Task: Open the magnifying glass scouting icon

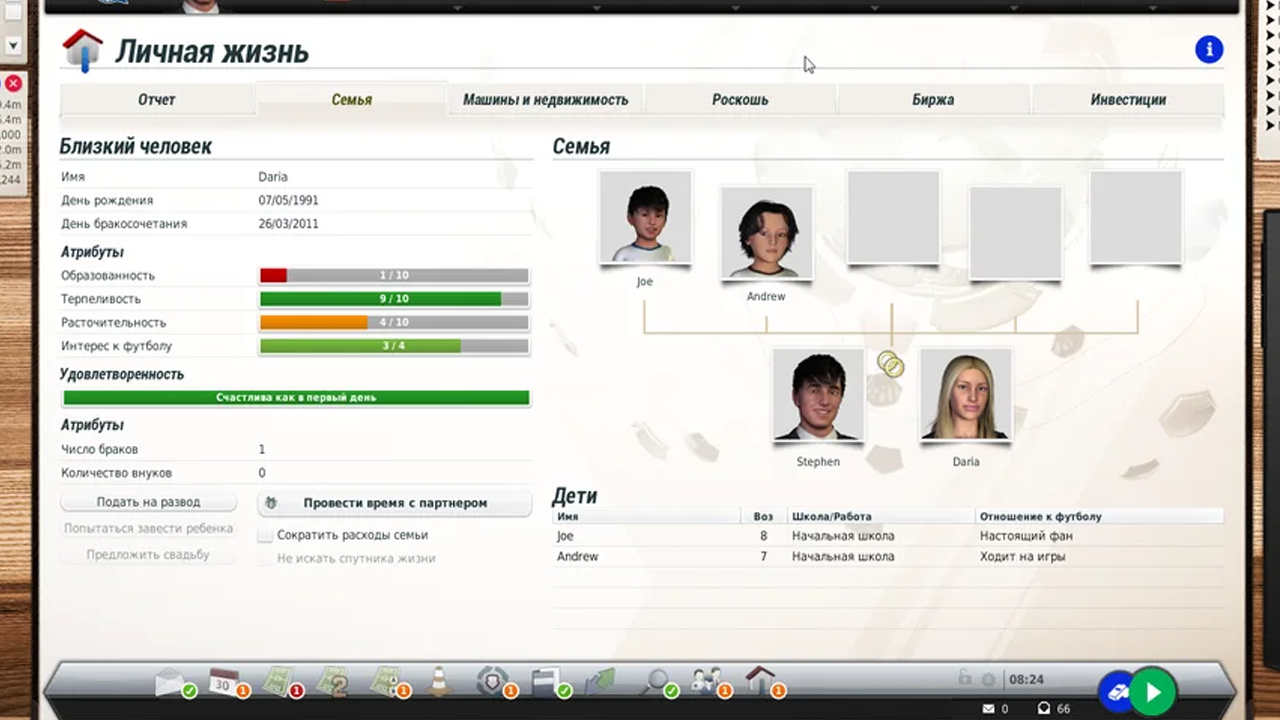Action: (x=656, y=682)
